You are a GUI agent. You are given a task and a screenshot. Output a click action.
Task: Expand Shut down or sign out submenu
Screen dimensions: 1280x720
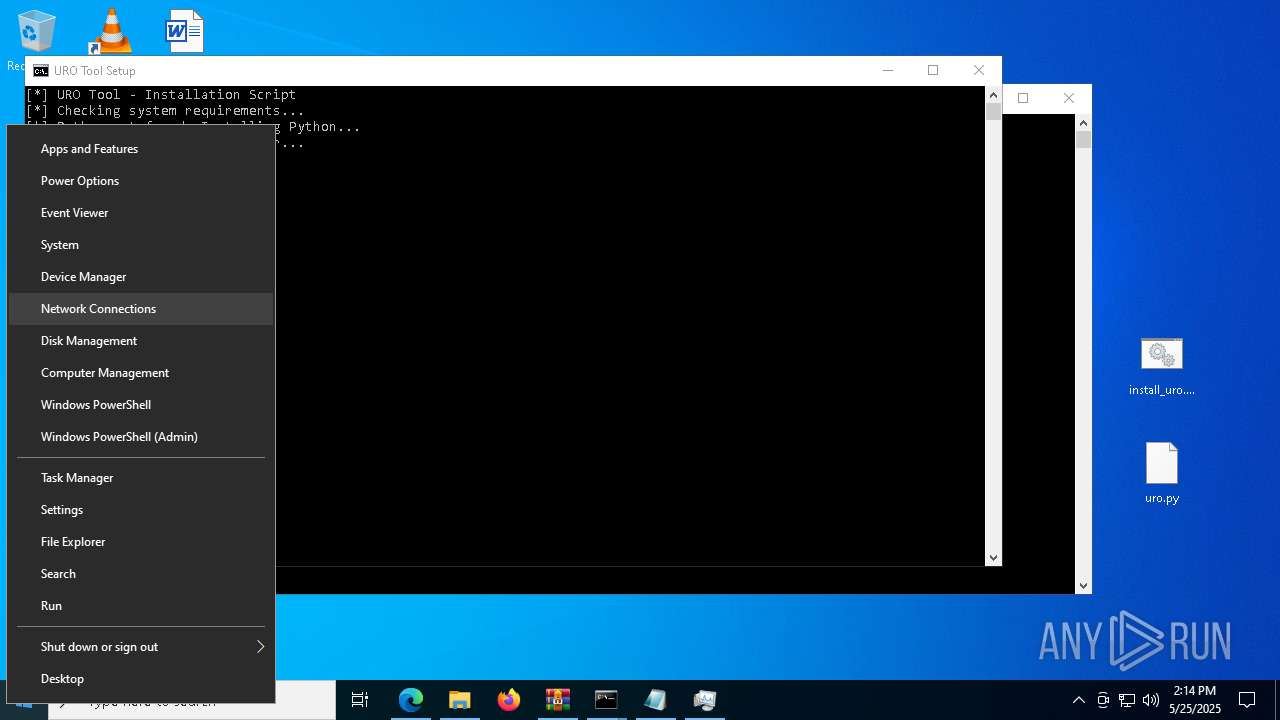[141, 647]
